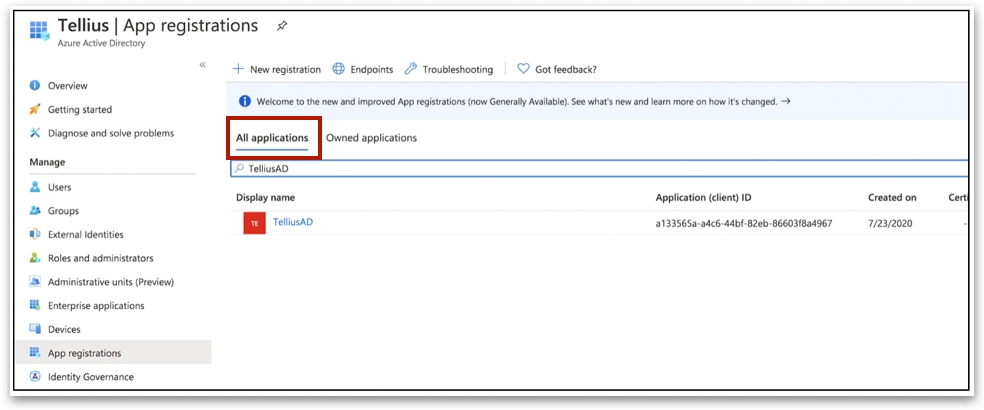The width and height of the screenshot is (984, 410).
Task: Collapse the sidebar with the double chevron
Action: pos(202,65)
